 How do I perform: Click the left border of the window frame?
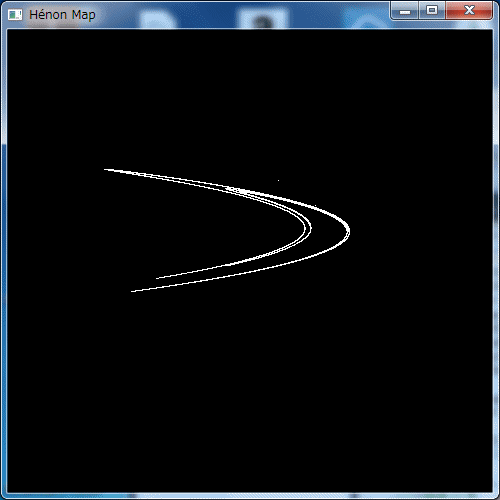(4, 260)
